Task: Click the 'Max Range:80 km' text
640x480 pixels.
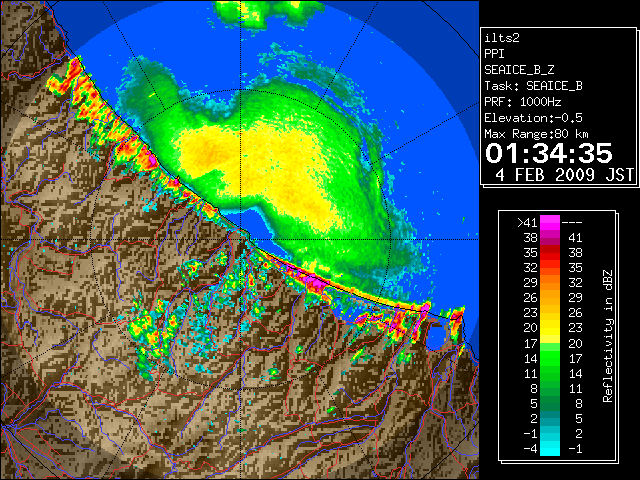Action: [536, 134]
